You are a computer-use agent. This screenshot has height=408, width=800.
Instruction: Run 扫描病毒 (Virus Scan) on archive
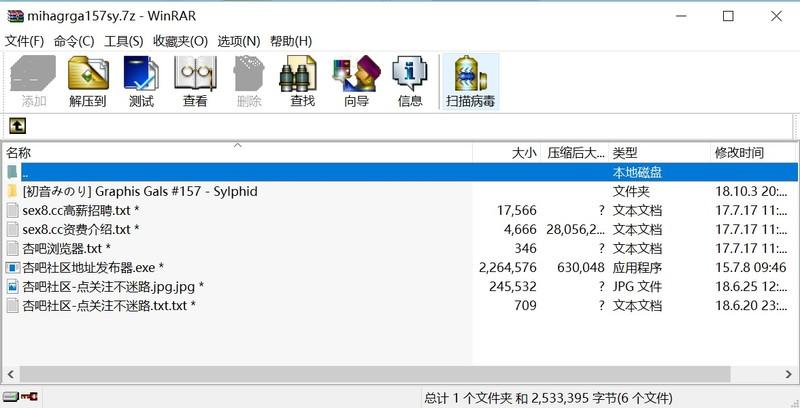point(470,81)
